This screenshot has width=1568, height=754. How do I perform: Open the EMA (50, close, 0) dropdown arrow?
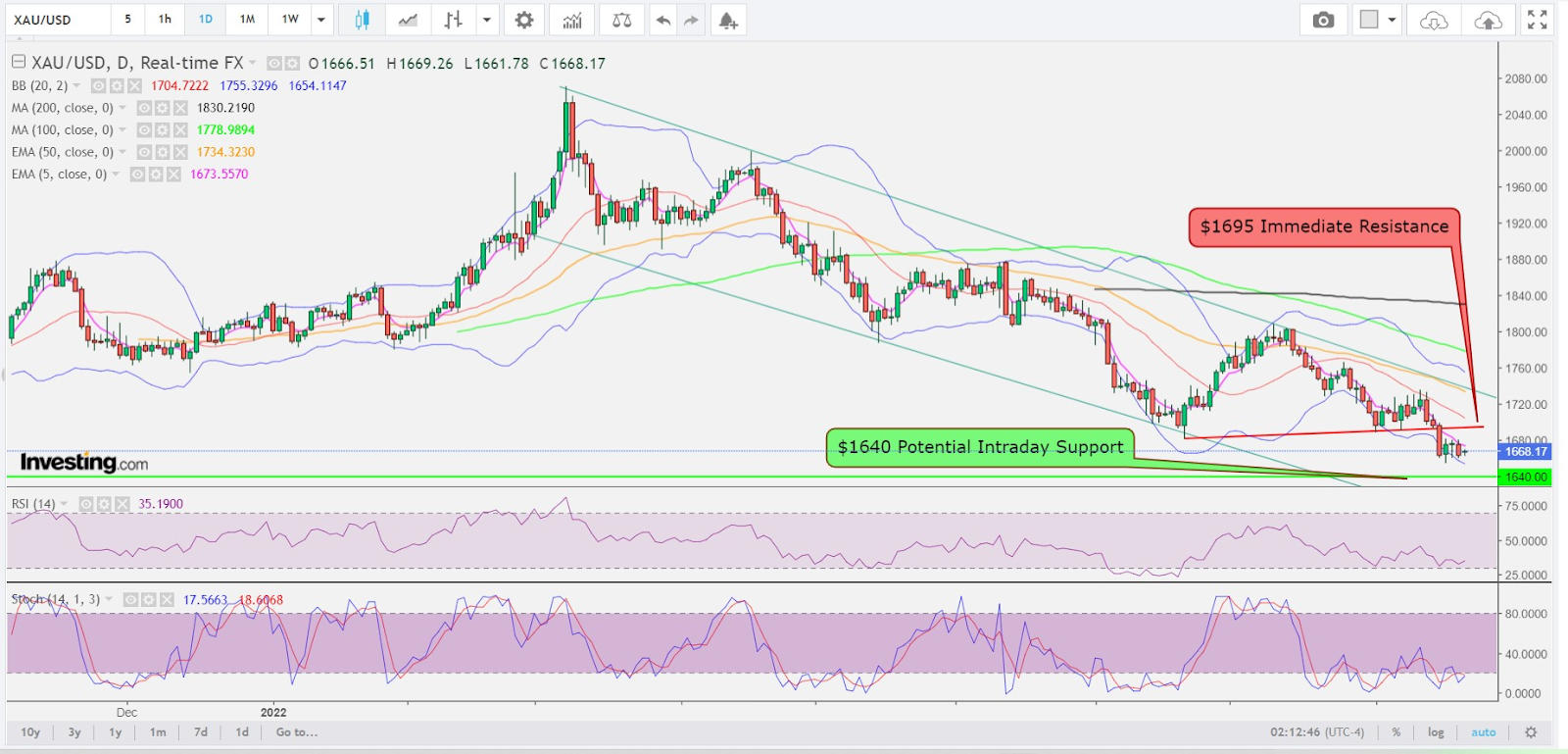122,152
